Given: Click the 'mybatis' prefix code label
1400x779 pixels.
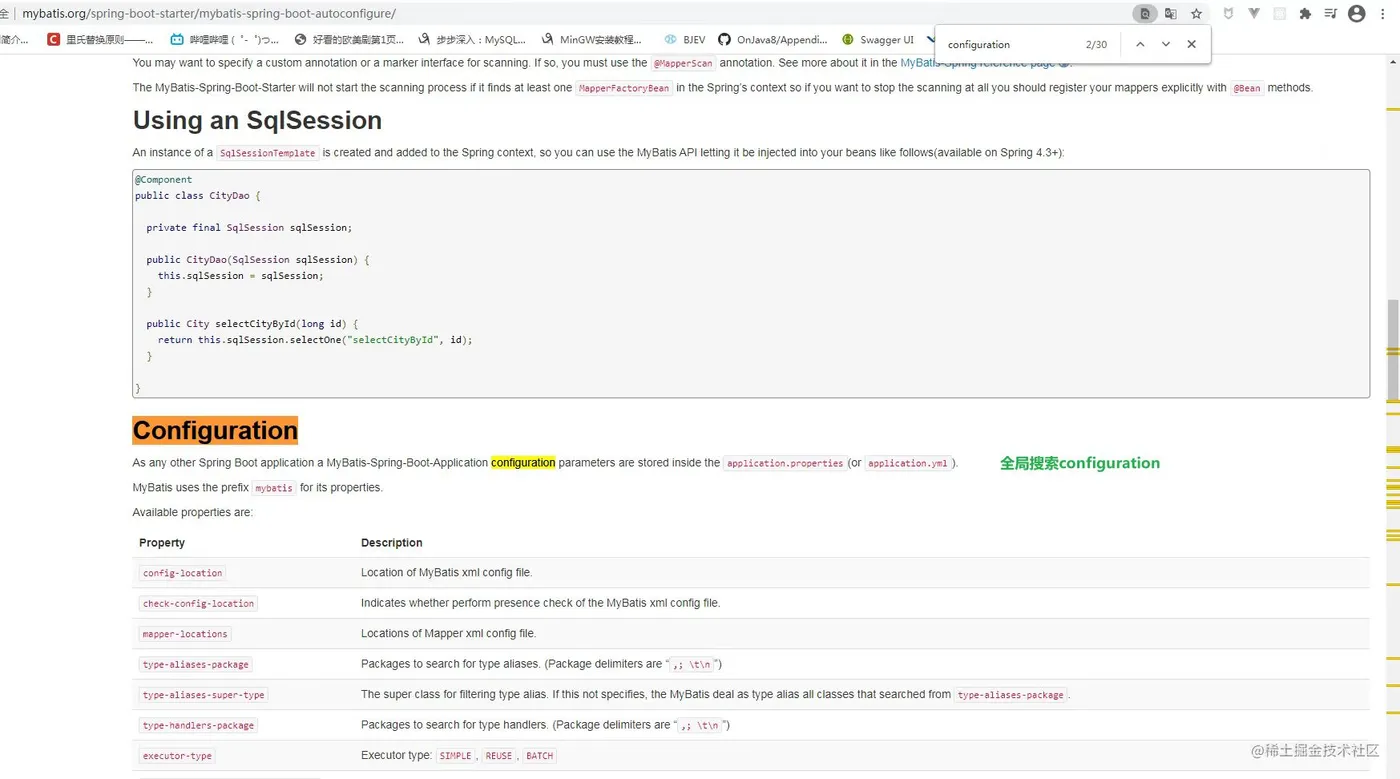Looking at the screenshot, I should click(x=274, y=488).
